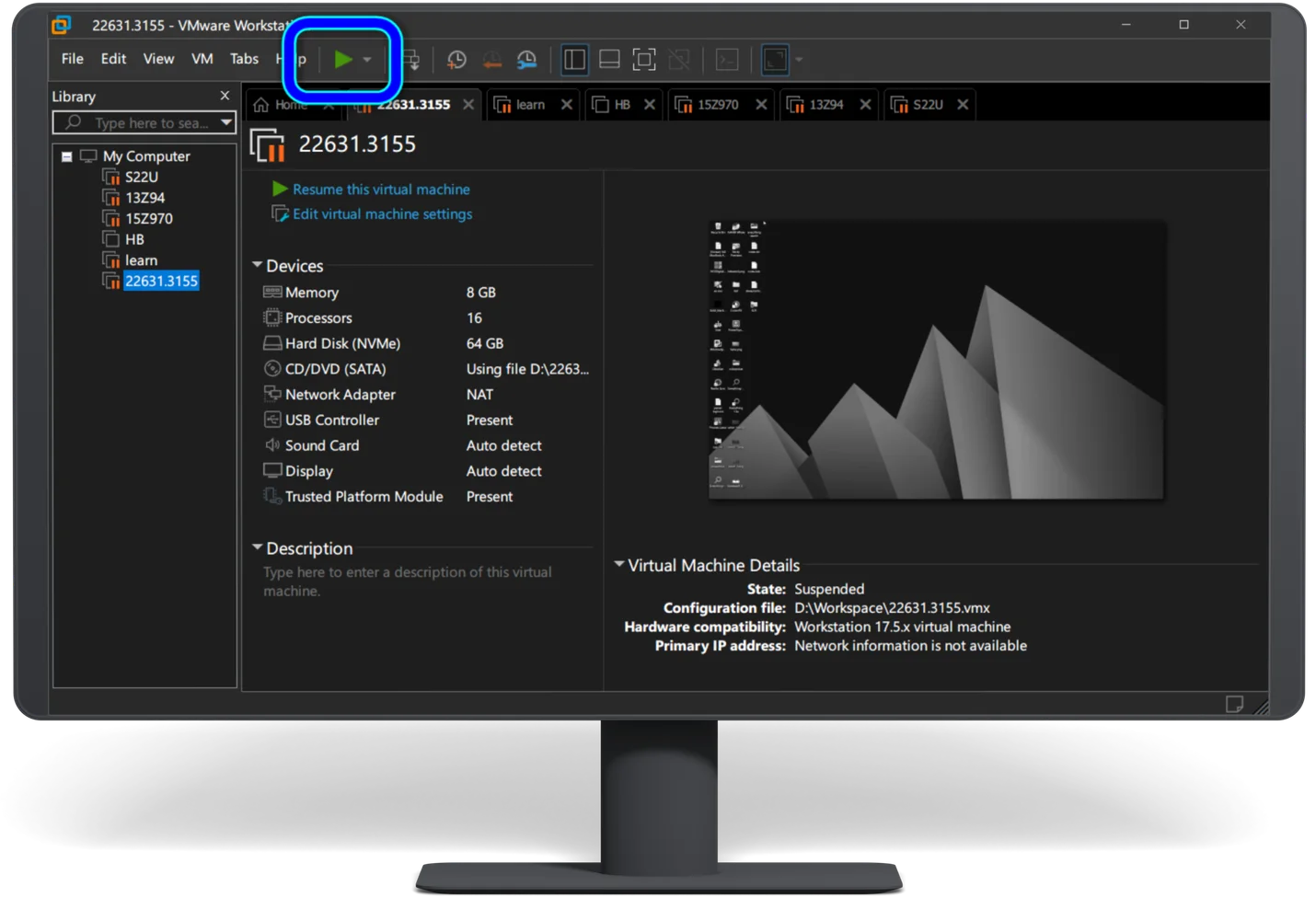Collapse the Devices section

tap(258, 265)
